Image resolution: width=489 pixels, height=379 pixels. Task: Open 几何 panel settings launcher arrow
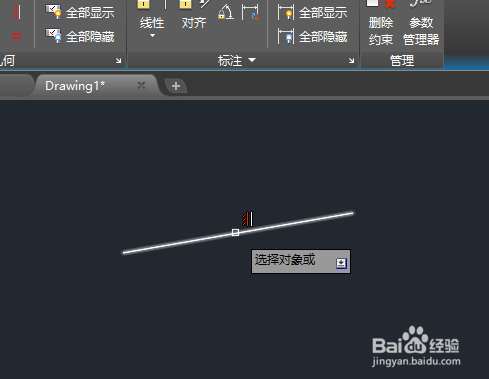tap(119, 61)
